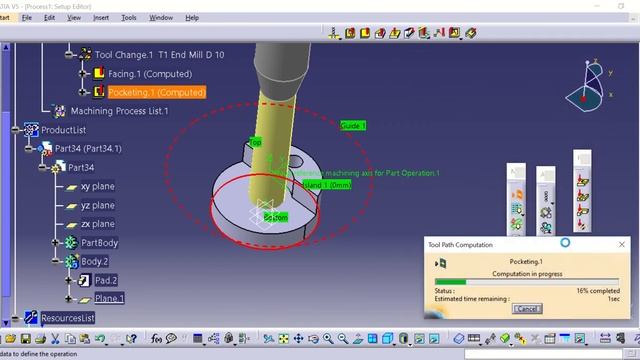This screenshot has width=640, height=360.
Task: Print using the printer icon
Action: tap(40, 338)
